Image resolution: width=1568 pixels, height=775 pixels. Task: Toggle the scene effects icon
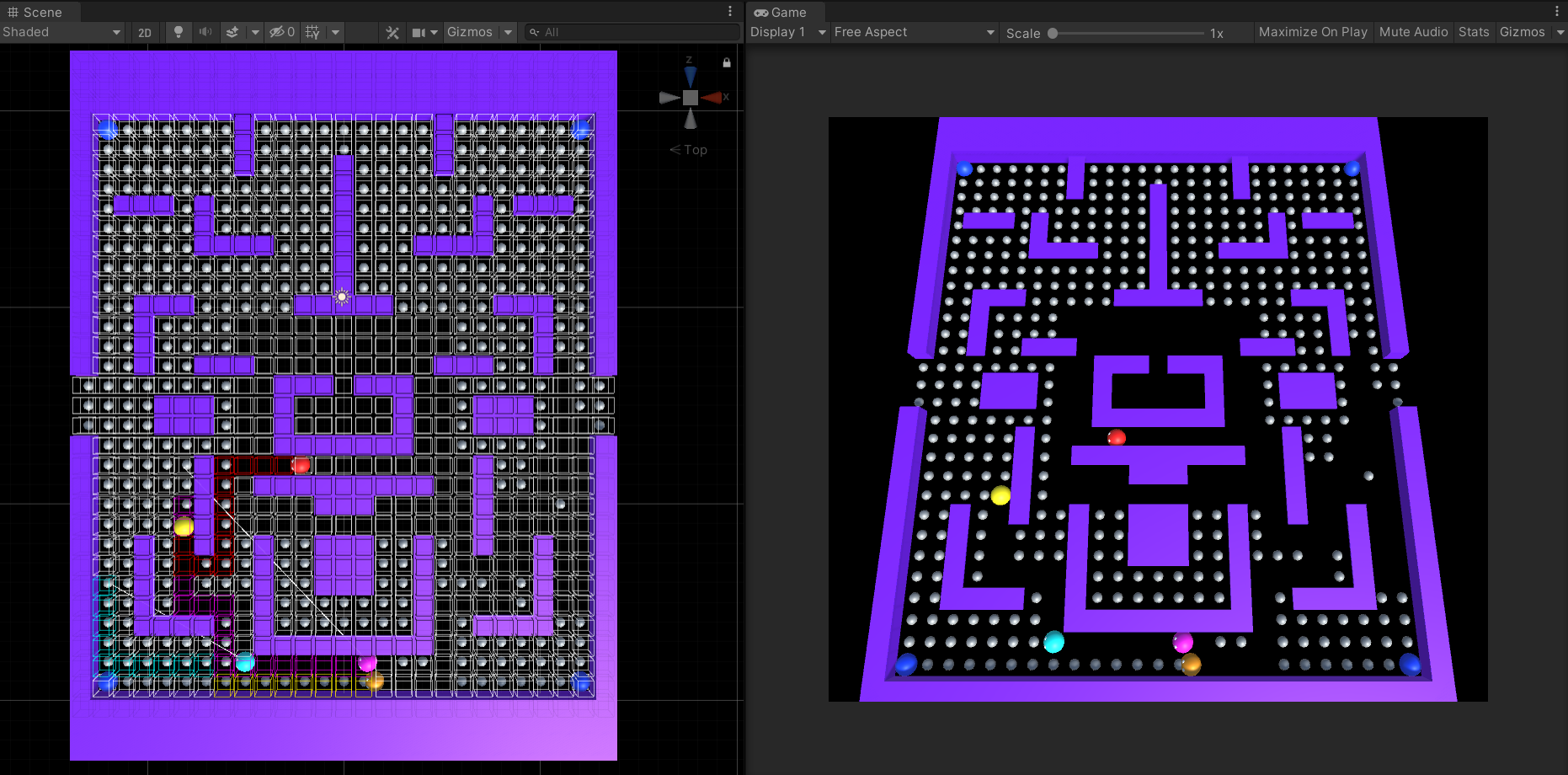(x=232, y=32)
